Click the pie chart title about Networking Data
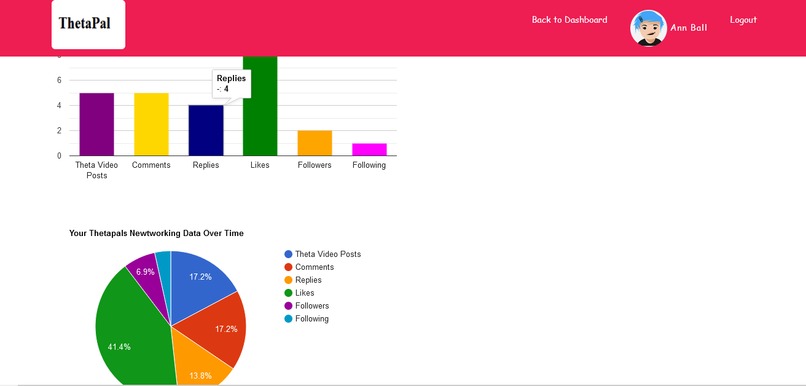This screenshot has width=806, height=386. 156,233
